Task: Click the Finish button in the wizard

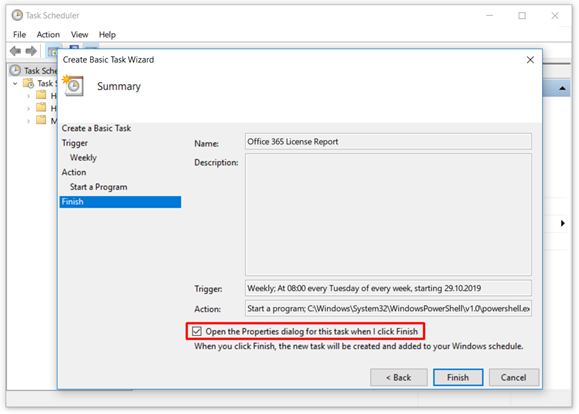Action: tap(458, 377)
